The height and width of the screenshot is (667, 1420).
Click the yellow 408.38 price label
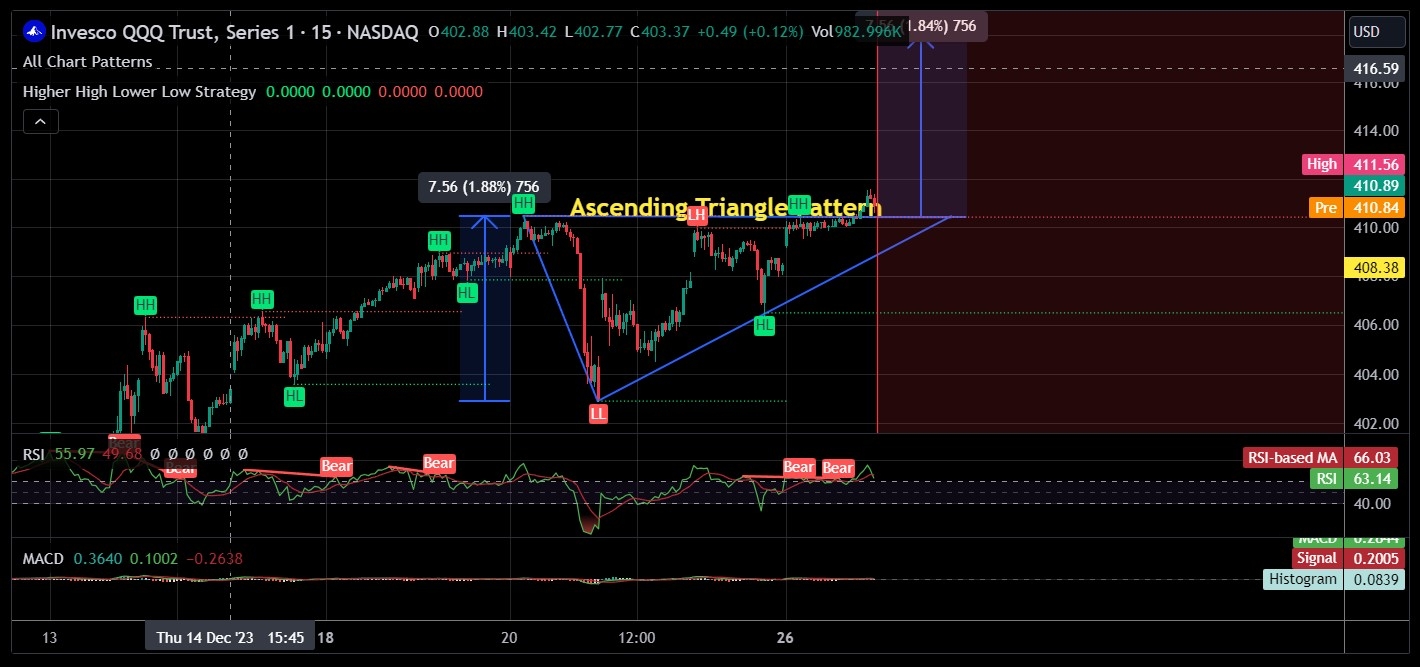click(x=1375, y=268)
